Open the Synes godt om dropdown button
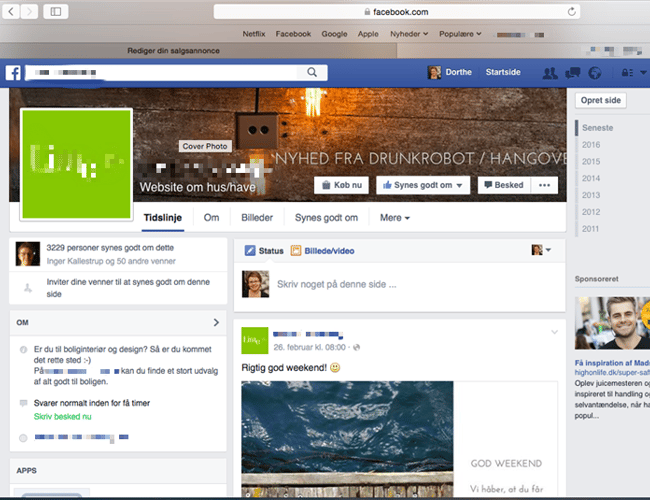The image size is (650, 500). (x=423, y=185)
